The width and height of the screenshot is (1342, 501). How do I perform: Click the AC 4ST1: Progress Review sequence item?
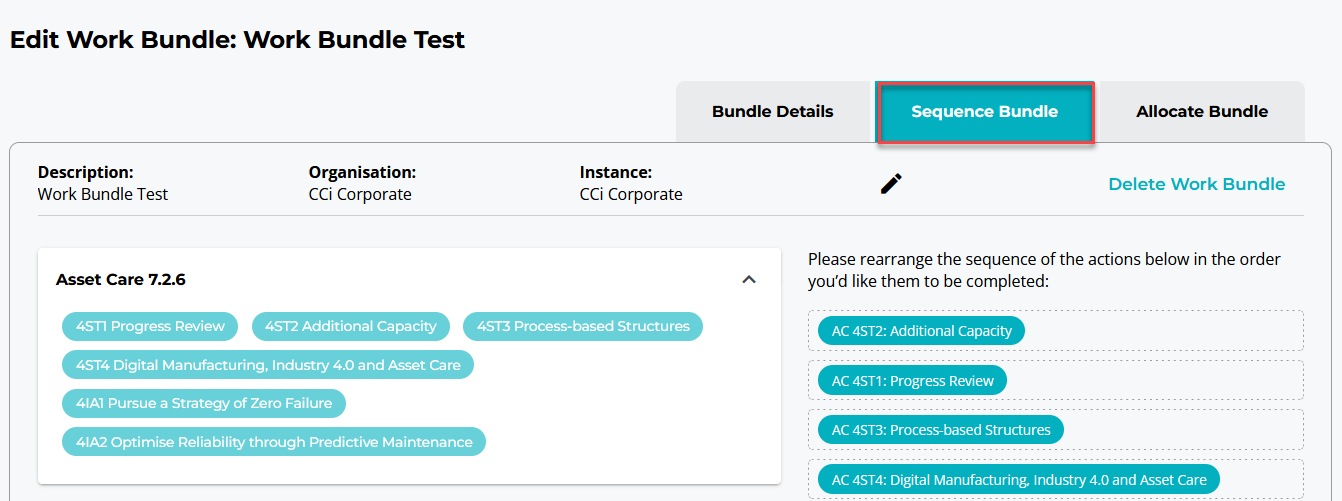tap(912, 380)
